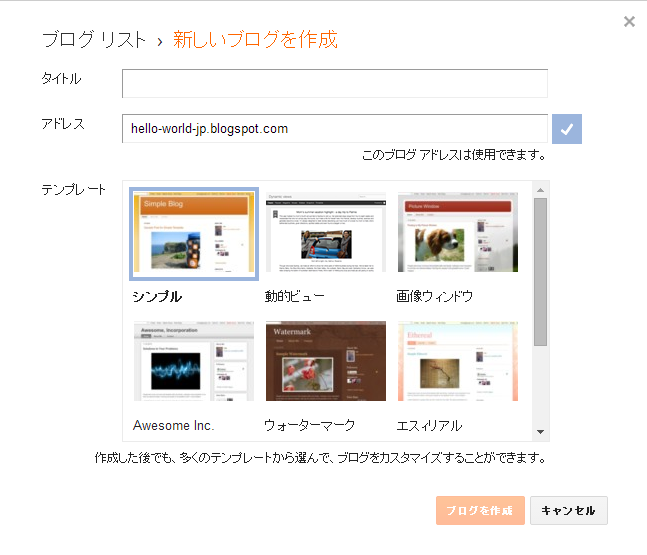The width and height of the screenshot is (647, 555).
Task: Click the 新しいブログを作成 heading text
Action: click(x=255, y=40)
